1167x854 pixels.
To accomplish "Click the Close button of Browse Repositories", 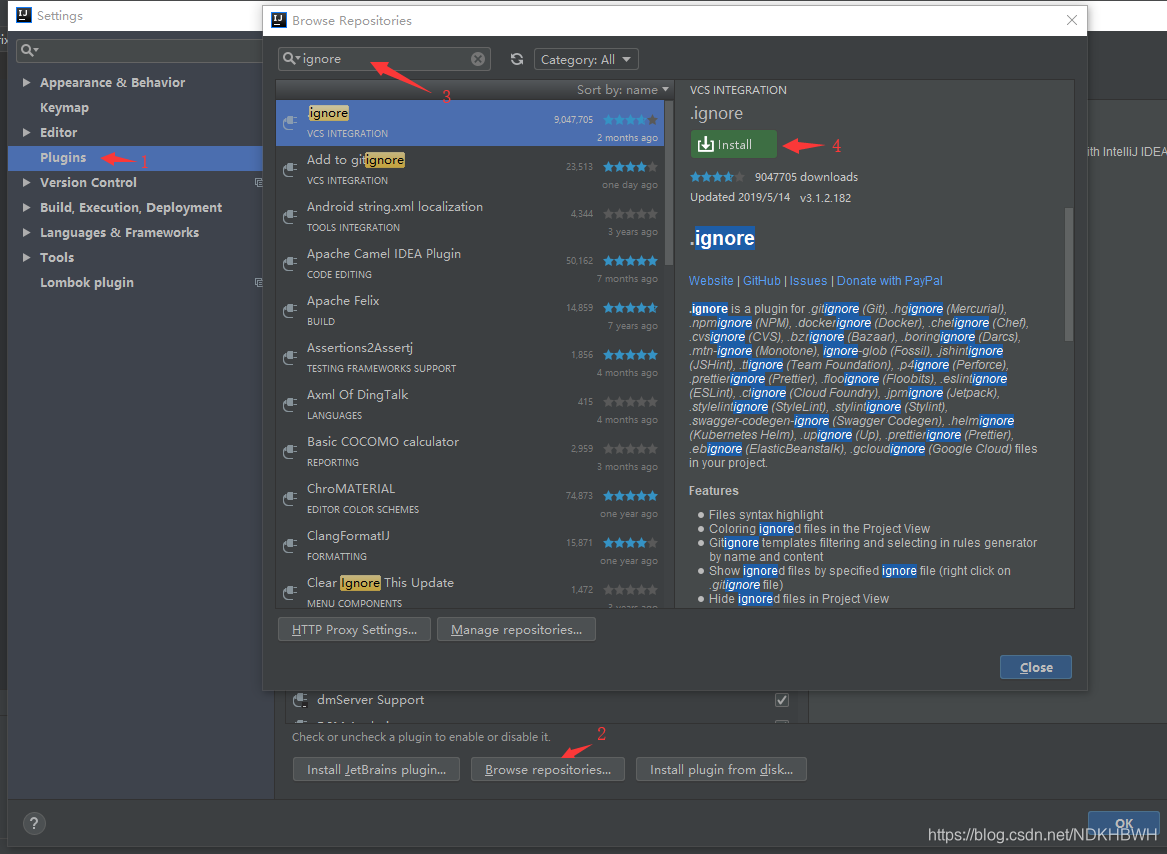I will (1035, 667).
